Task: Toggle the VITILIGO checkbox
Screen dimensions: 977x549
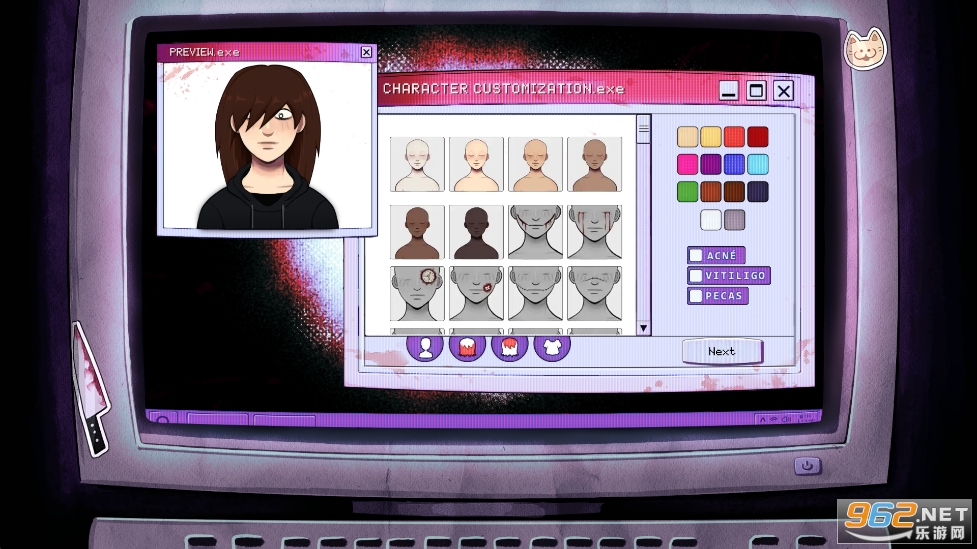Action: tap(696, 276)
